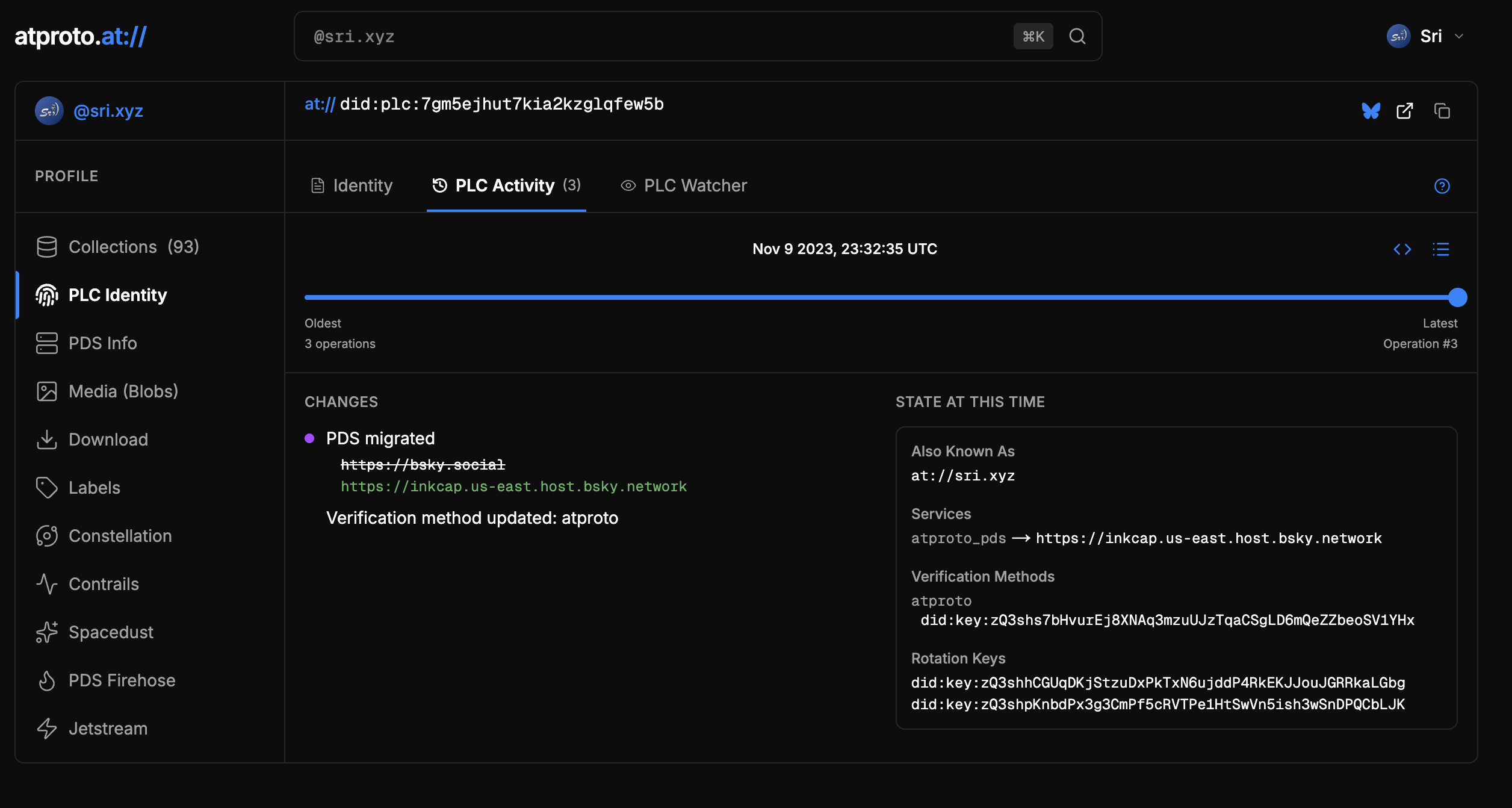Click the @sri.xyz profile handle link
1512x808 pixels.
[108, 111]
